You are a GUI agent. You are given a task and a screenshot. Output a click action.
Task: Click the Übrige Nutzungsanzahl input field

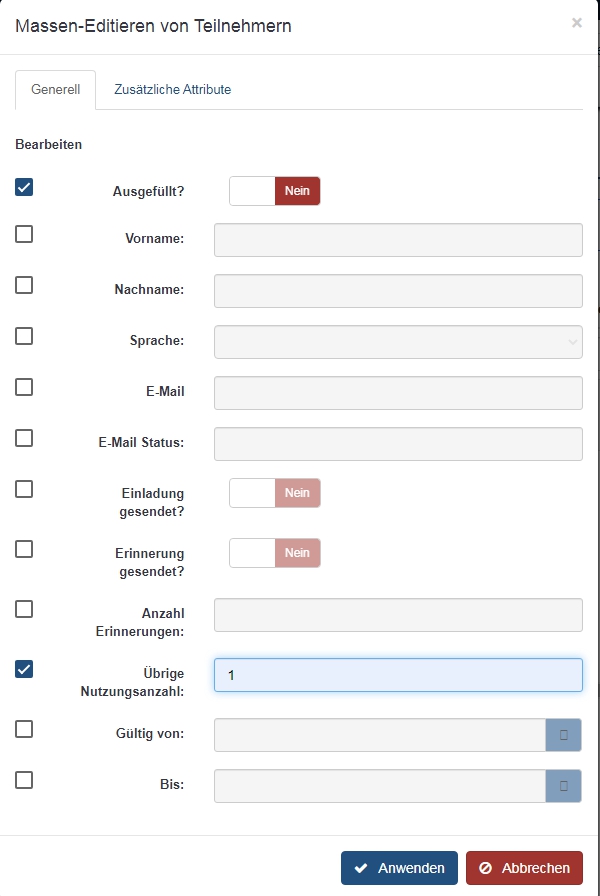(x=398, y=675)
